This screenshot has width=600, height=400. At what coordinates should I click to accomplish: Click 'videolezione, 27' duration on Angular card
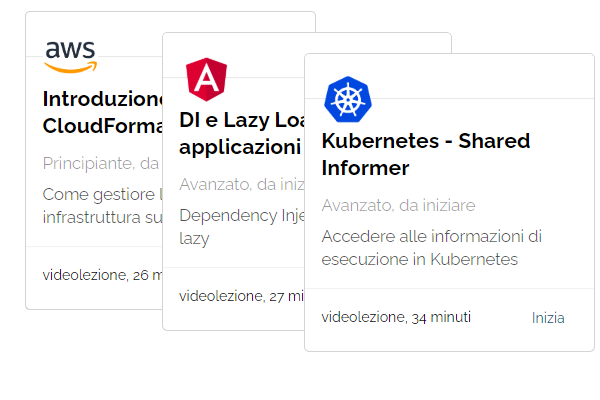click(242, 296)
